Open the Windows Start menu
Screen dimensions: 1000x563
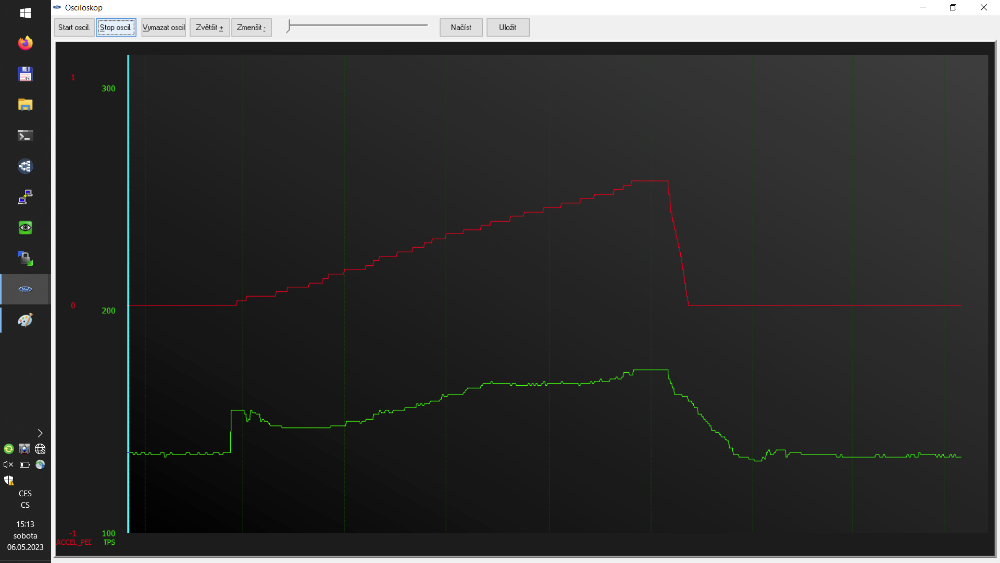25,13
